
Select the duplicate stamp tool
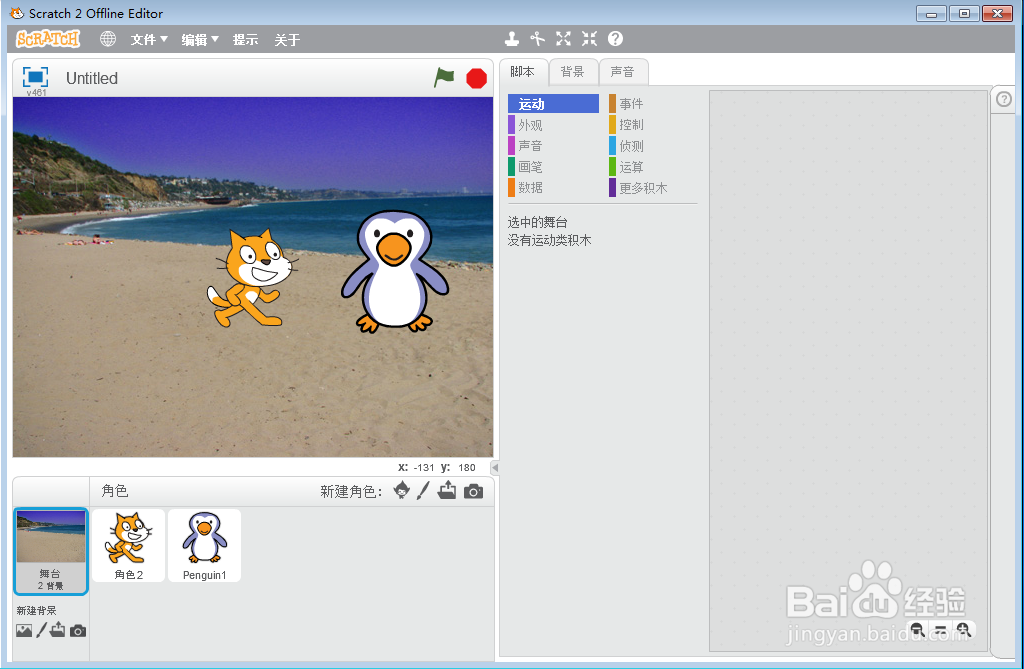pos(512,39)
